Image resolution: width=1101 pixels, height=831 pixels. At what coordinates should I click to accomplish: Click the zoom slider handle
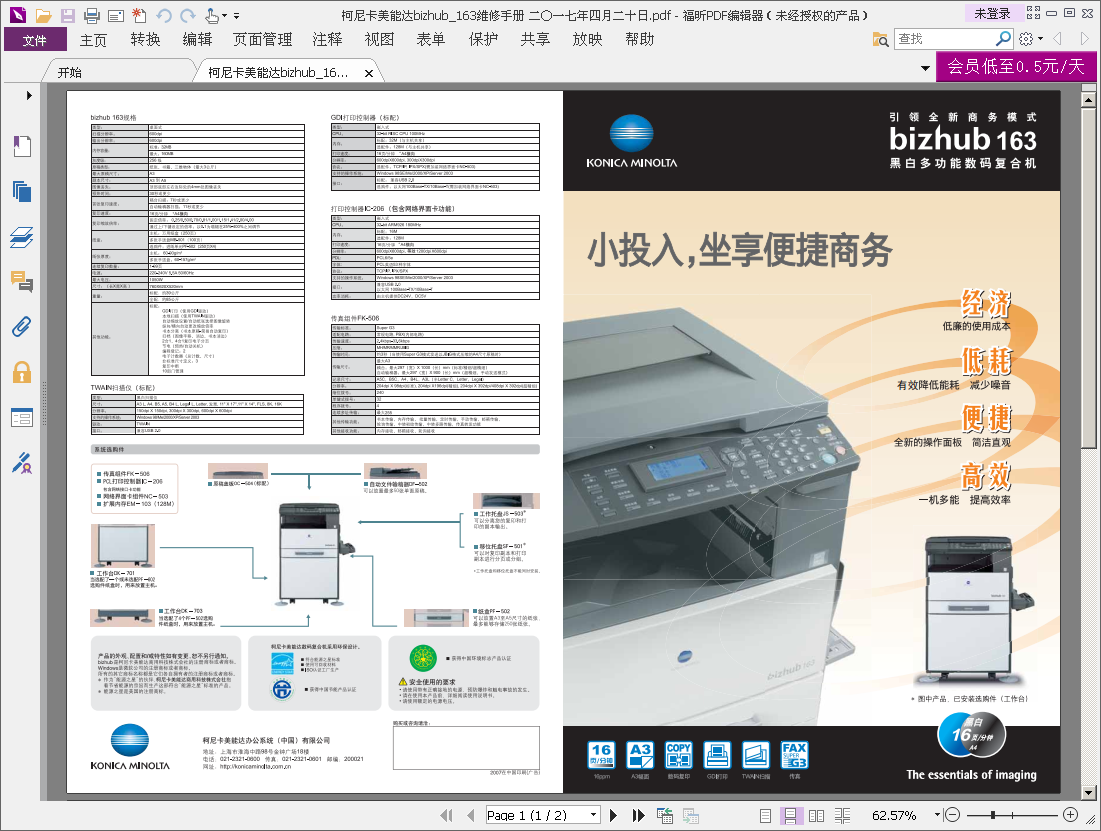click(993, 815)
